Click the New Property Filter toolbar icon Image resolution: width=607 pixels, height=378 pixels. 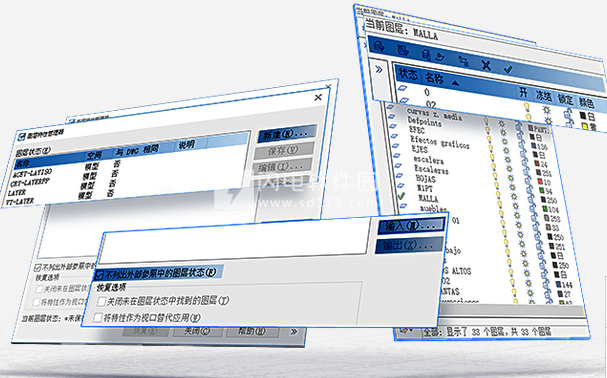tap(379, 46)
